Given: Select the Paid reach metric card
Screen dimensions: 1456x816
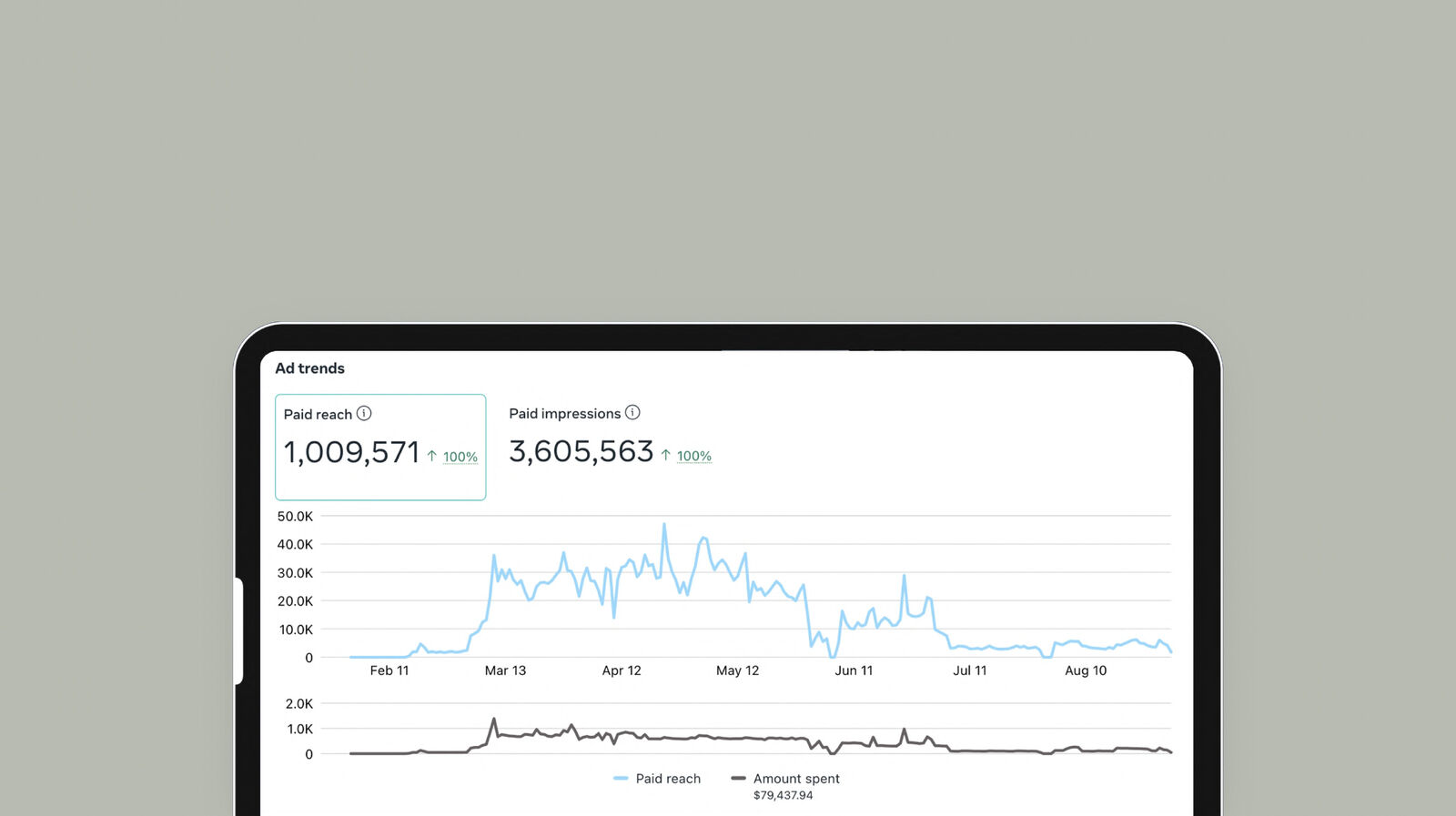Looking at the screenshot, I should coord(380,447).
